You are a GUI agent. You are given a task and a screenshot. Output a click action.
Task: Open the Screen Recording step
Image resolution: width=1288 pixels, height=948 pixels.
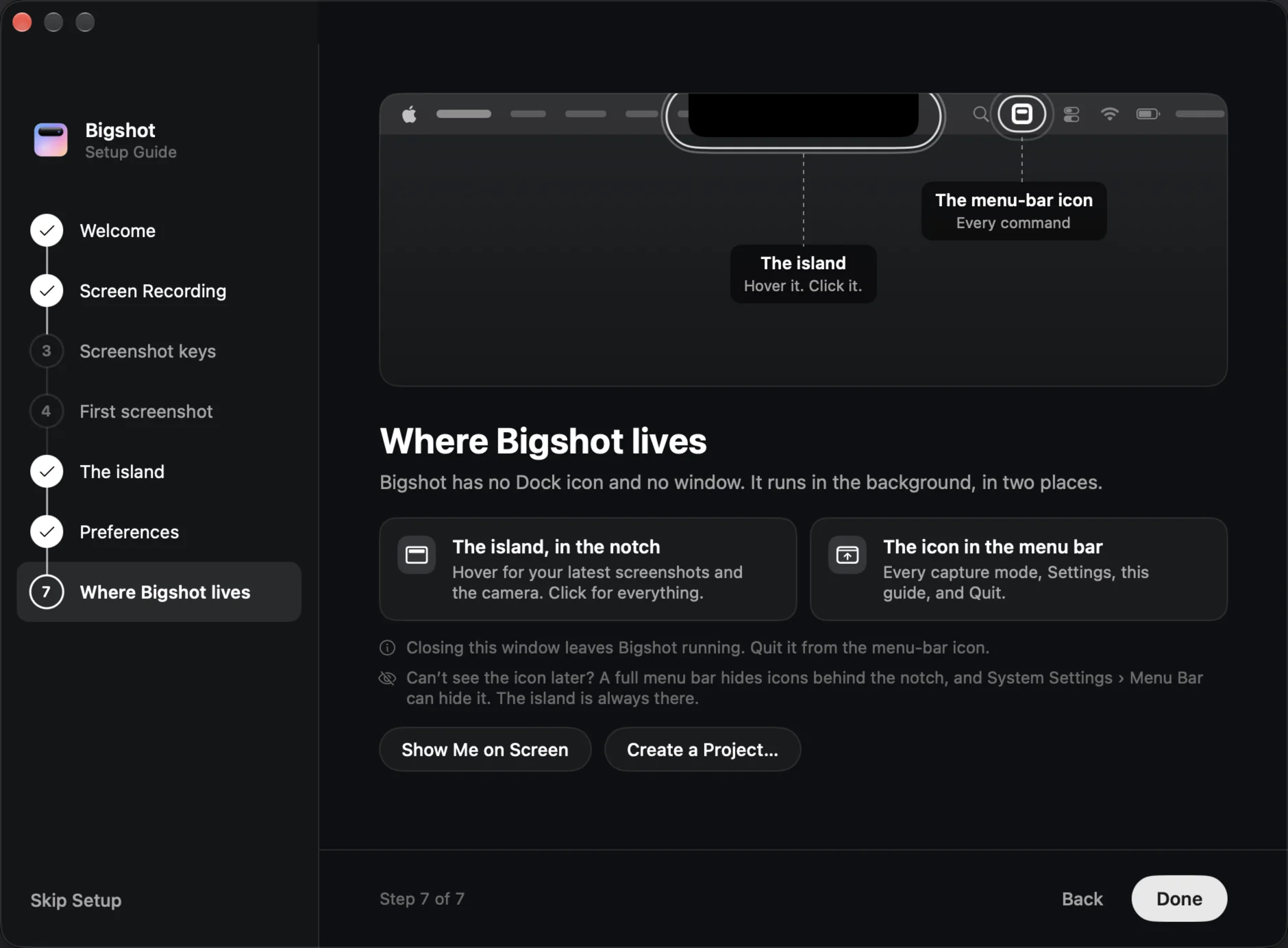click(159, 291)
